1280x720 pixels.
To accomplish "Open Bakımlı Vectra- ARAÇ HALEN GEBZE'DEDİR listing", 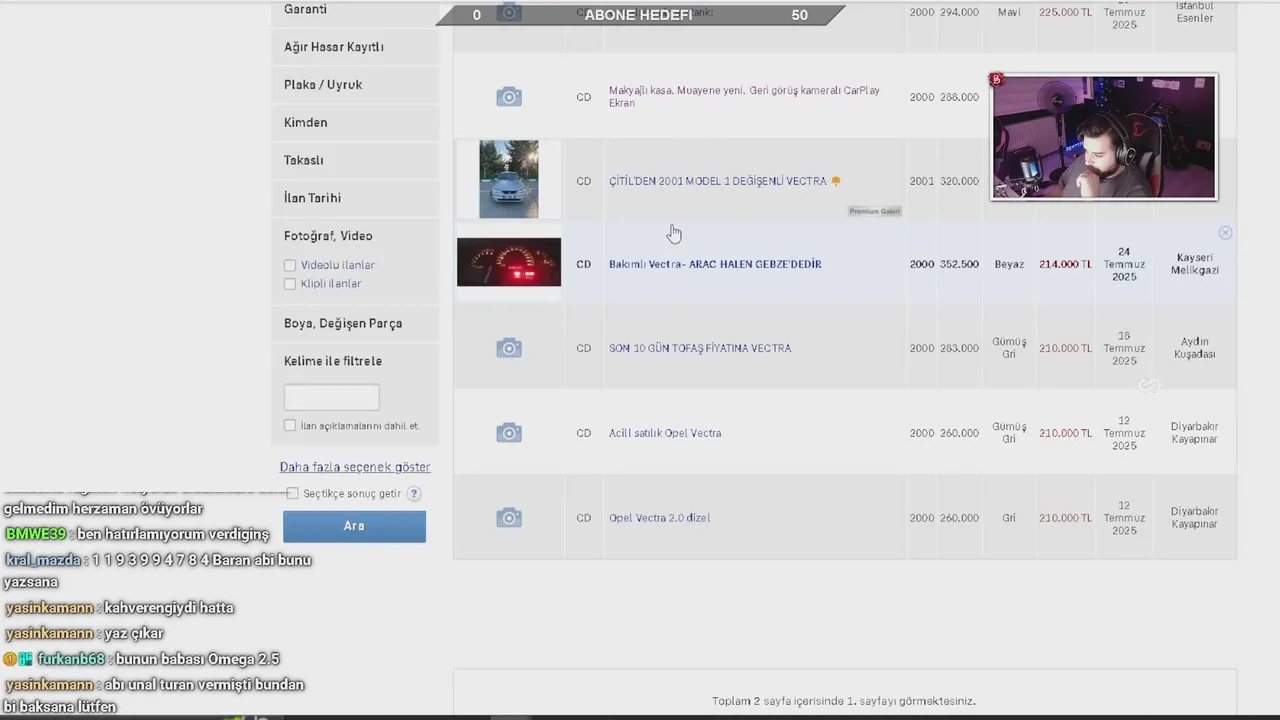I will tap(715, 264).
